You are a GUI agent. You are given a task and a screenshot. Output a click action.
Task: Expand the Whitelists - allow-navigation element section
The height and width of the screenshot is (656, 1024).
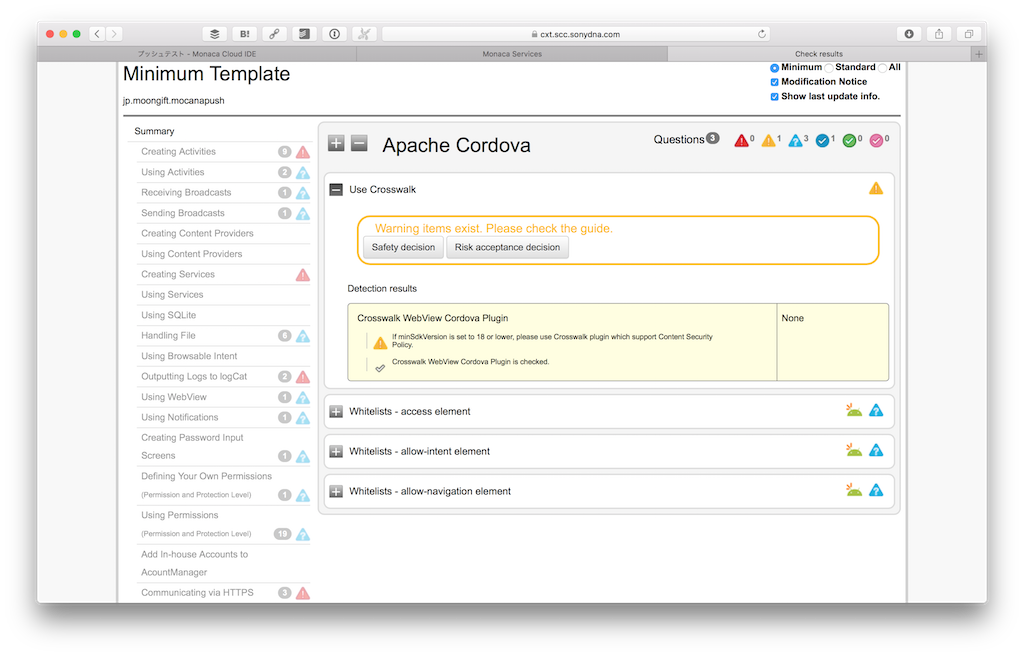point(336,491)
